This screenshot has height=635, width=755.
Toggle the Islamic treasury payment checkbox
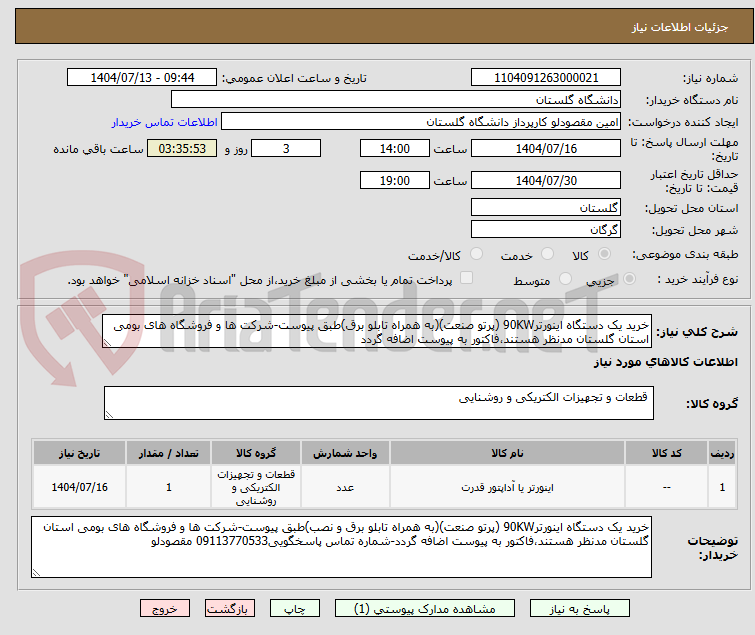click(466, 278)
